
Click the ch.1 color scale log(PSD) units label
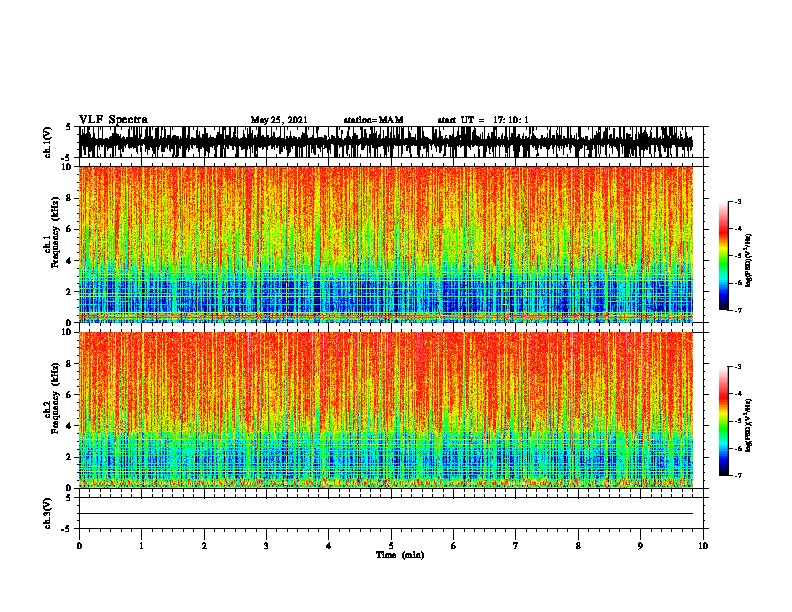pyautogui.click(x=749, y=260)
